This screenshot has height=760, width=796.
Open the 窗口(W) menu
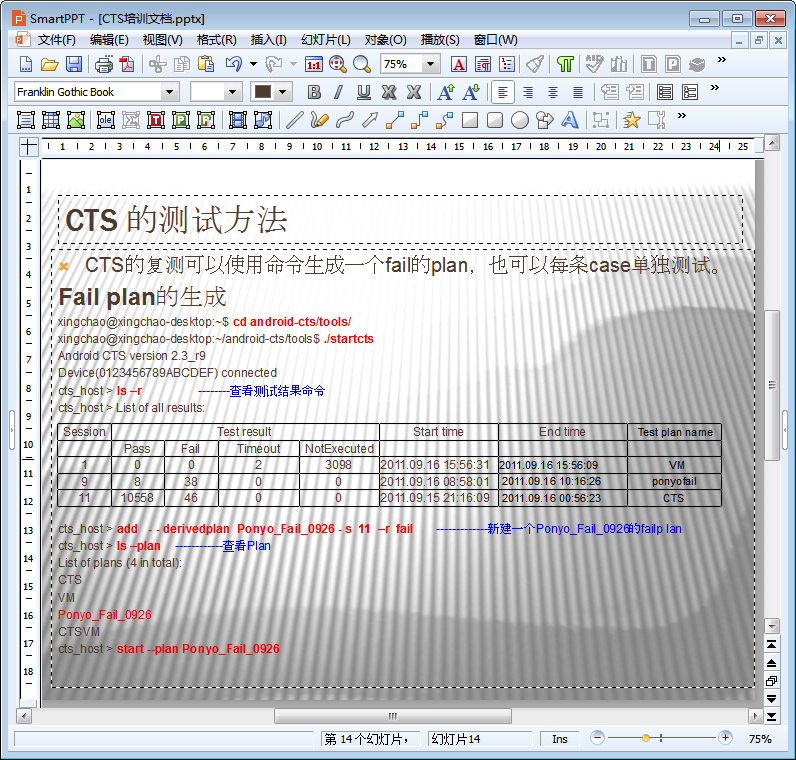tap(495, 40)
